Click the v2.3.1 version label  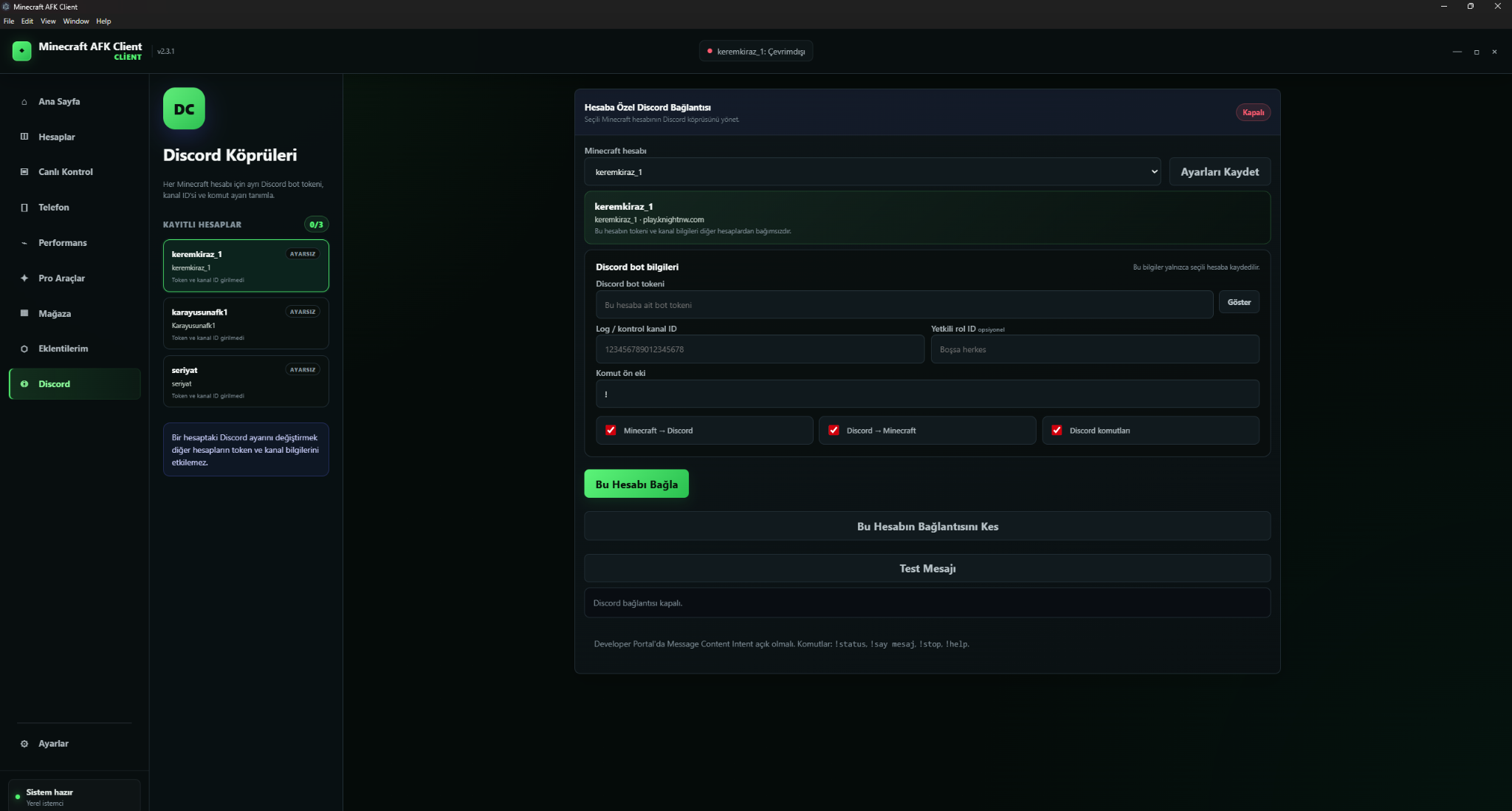tap(166, 51)
